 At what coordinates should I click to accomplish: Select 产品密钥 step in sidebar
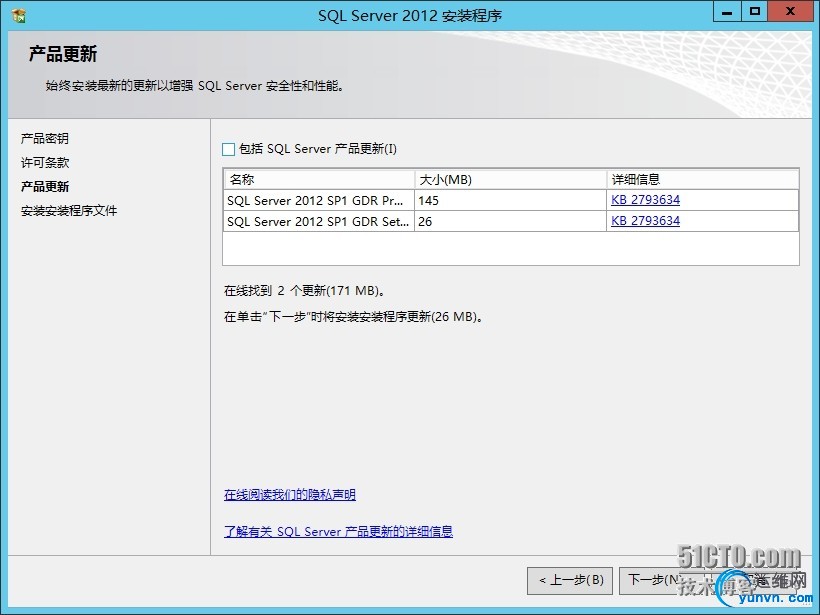(x=44, y=139)
